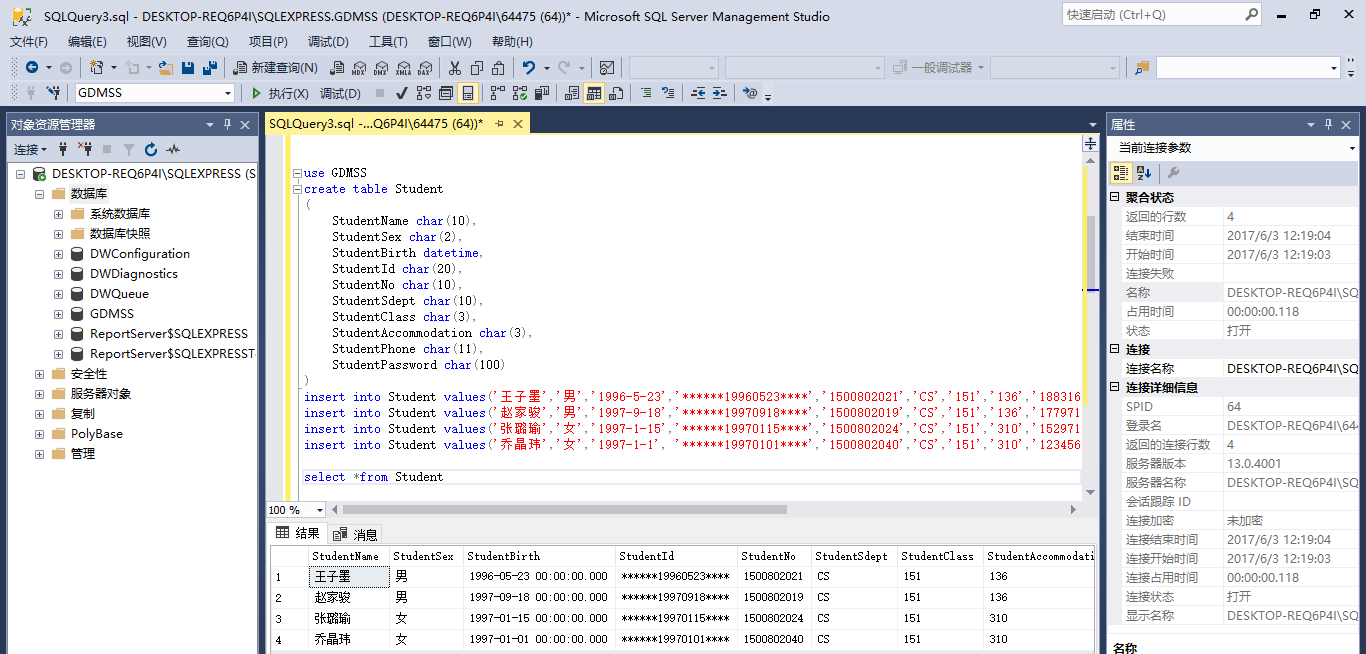Click the Display Estimated Execution Plan icon
Viewport: 1366px width, 654px height.
[423, 93]
